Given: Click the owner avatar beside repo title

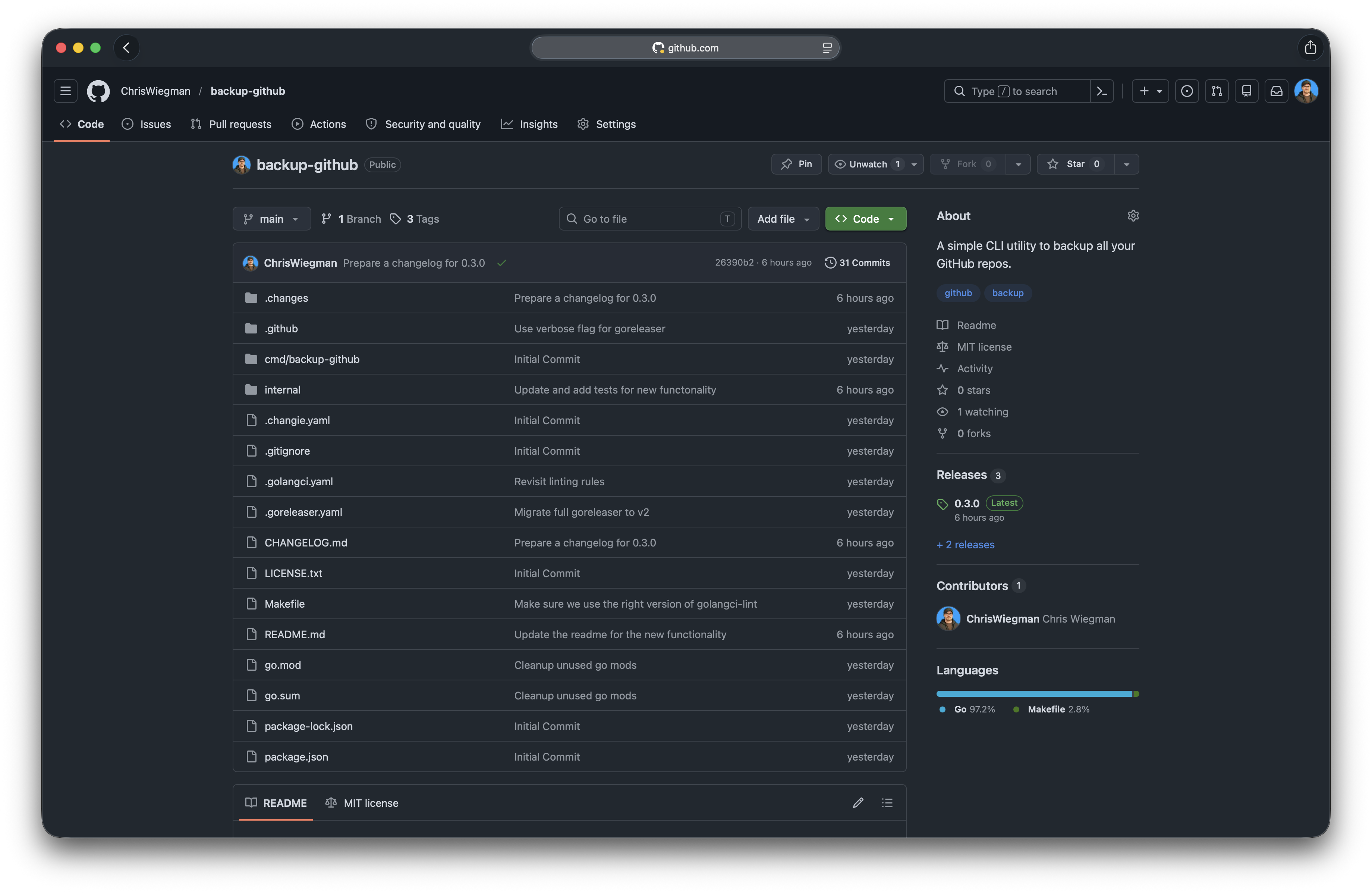Looking at the screenshot, I should [242, 164].
